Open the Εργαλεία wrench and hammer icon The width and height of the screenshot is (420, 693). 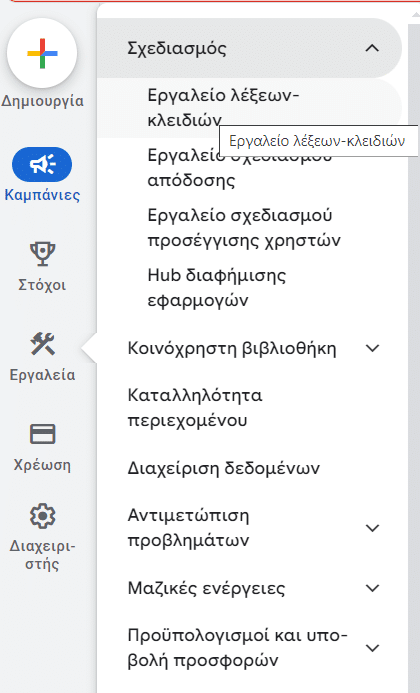(42, 344)
